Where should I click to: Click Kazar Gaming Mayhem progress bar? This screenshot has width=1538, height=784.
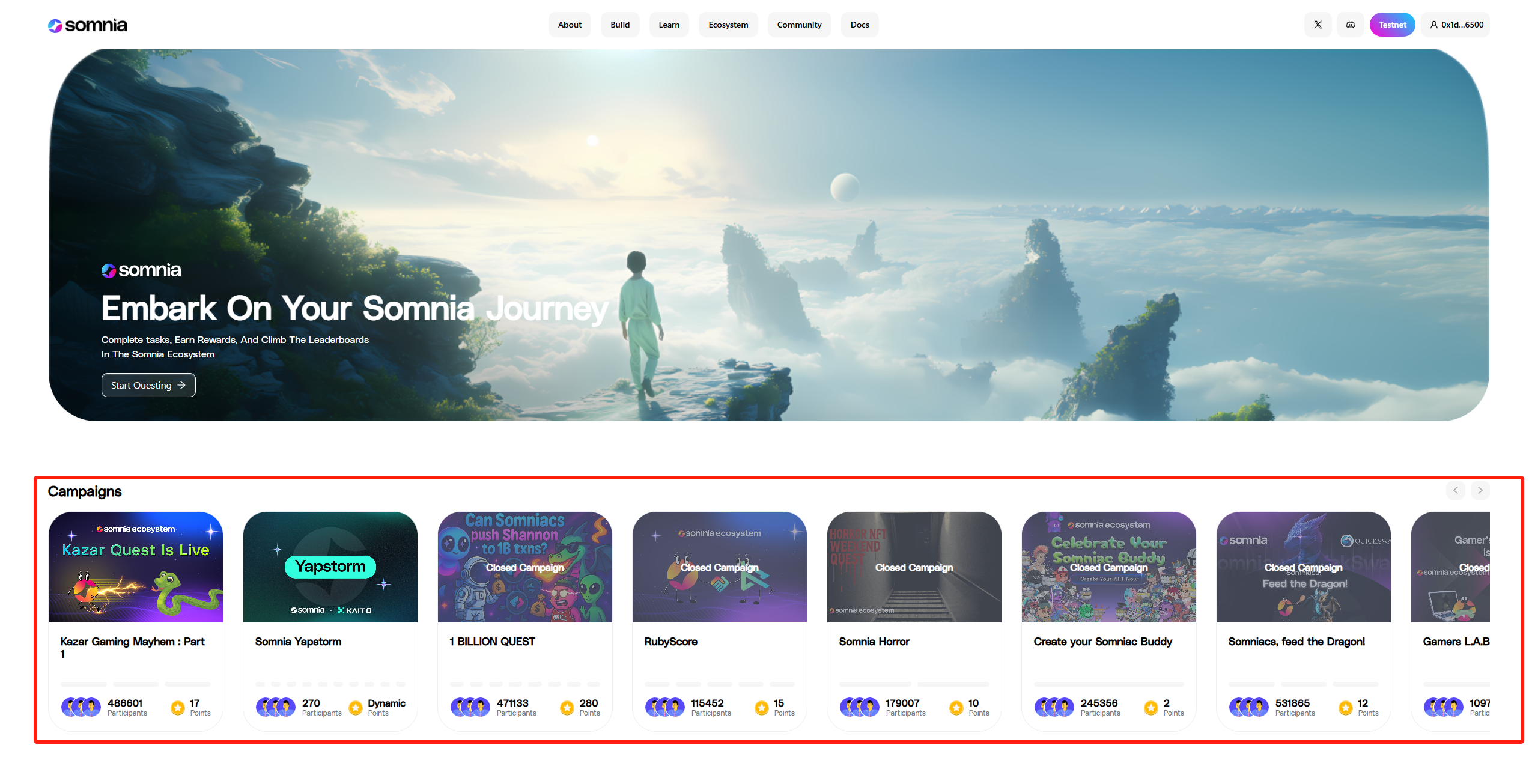[136, 684]
